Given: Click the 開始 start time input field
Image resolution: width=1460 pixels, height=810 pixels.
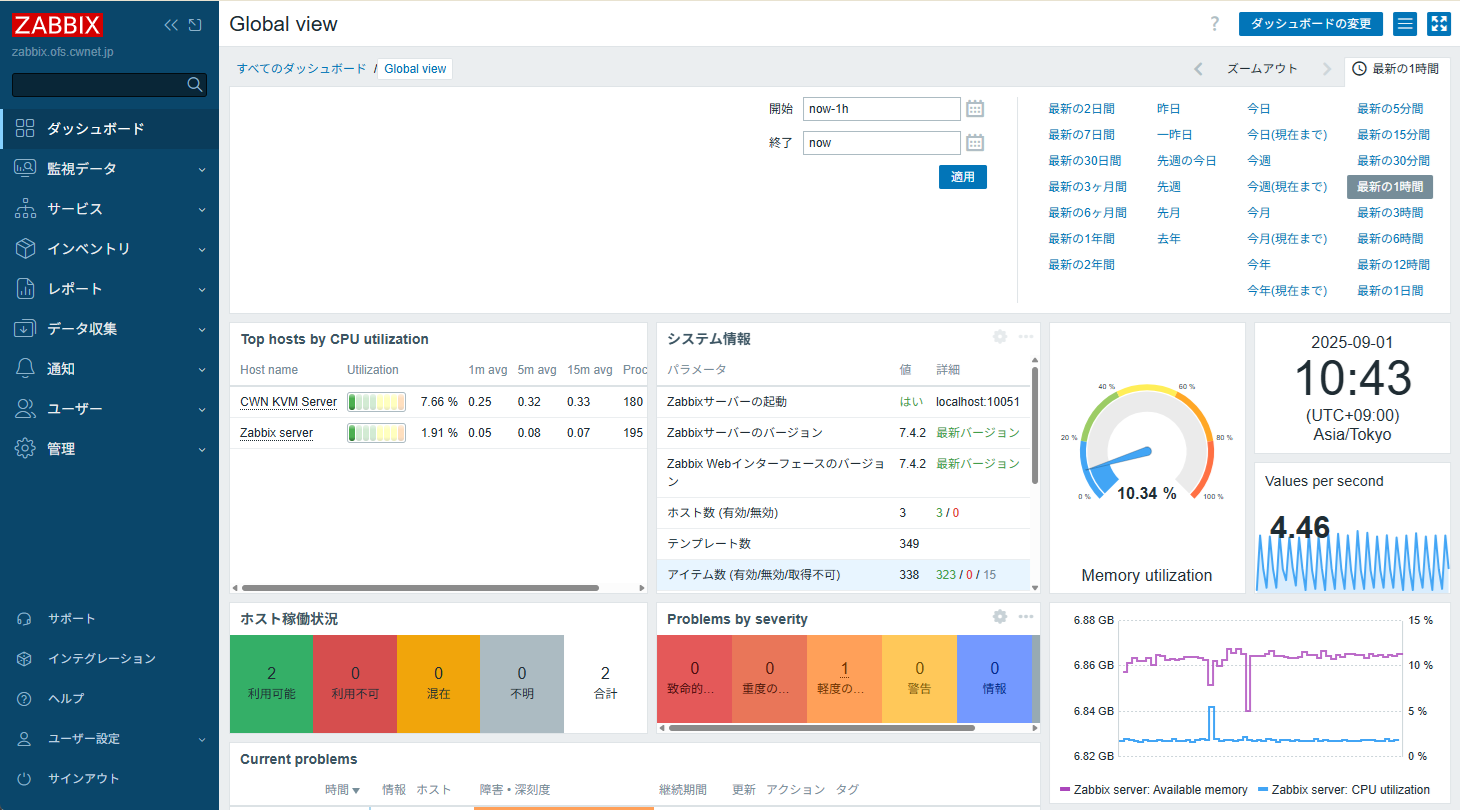Looking at the screenshot, I should 881,109.
